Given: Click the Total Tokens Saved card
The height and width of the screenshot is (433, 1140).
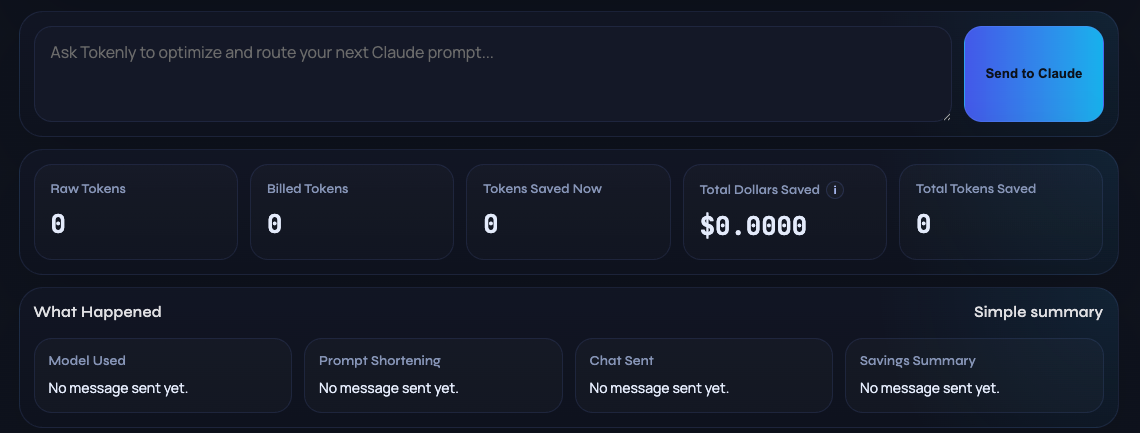Looking at the screenshot, I should tap(1001, 212).
